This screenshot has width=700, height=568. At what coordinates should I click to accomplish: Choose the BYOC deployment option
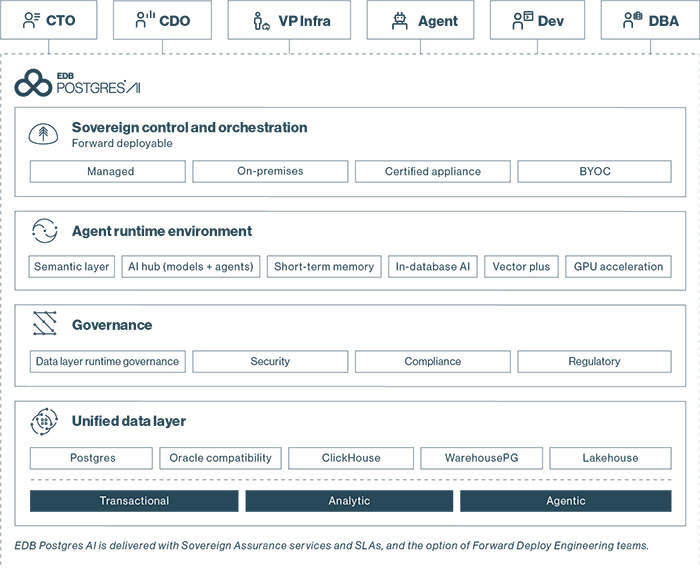[594, 171]
